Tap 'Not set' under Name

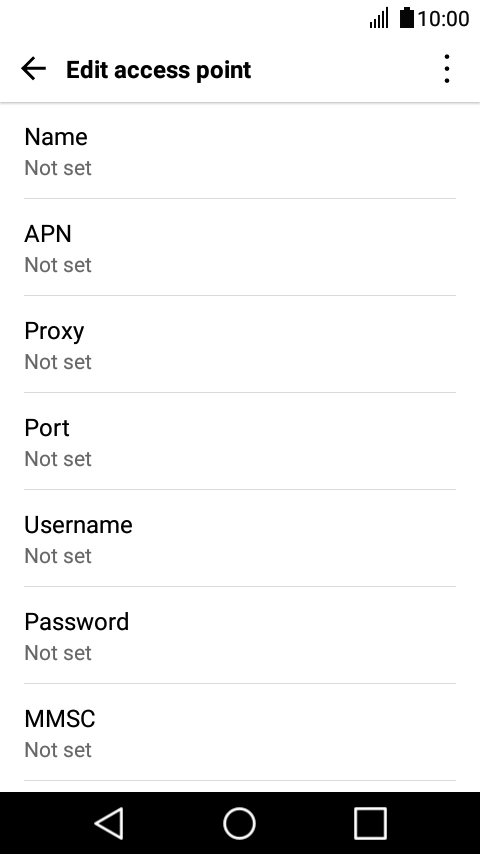pyautogui.click(x=58, y=168)
